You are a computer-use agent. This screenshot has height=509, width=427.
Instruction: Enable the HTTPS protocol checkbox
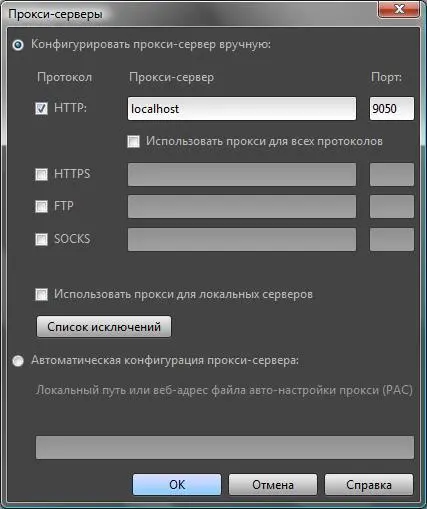(42, 174)
